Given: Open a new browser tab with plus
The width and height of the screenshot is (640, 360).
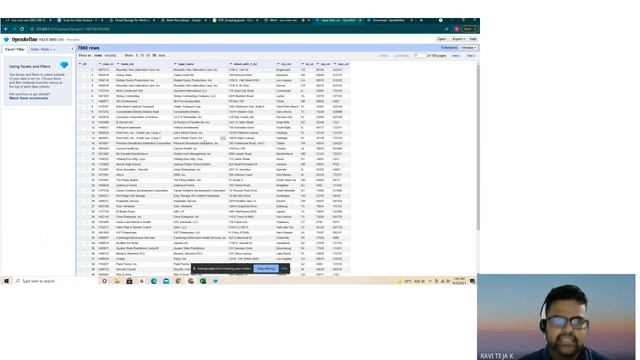Looking at the screenshot, I should coord(421,20).
